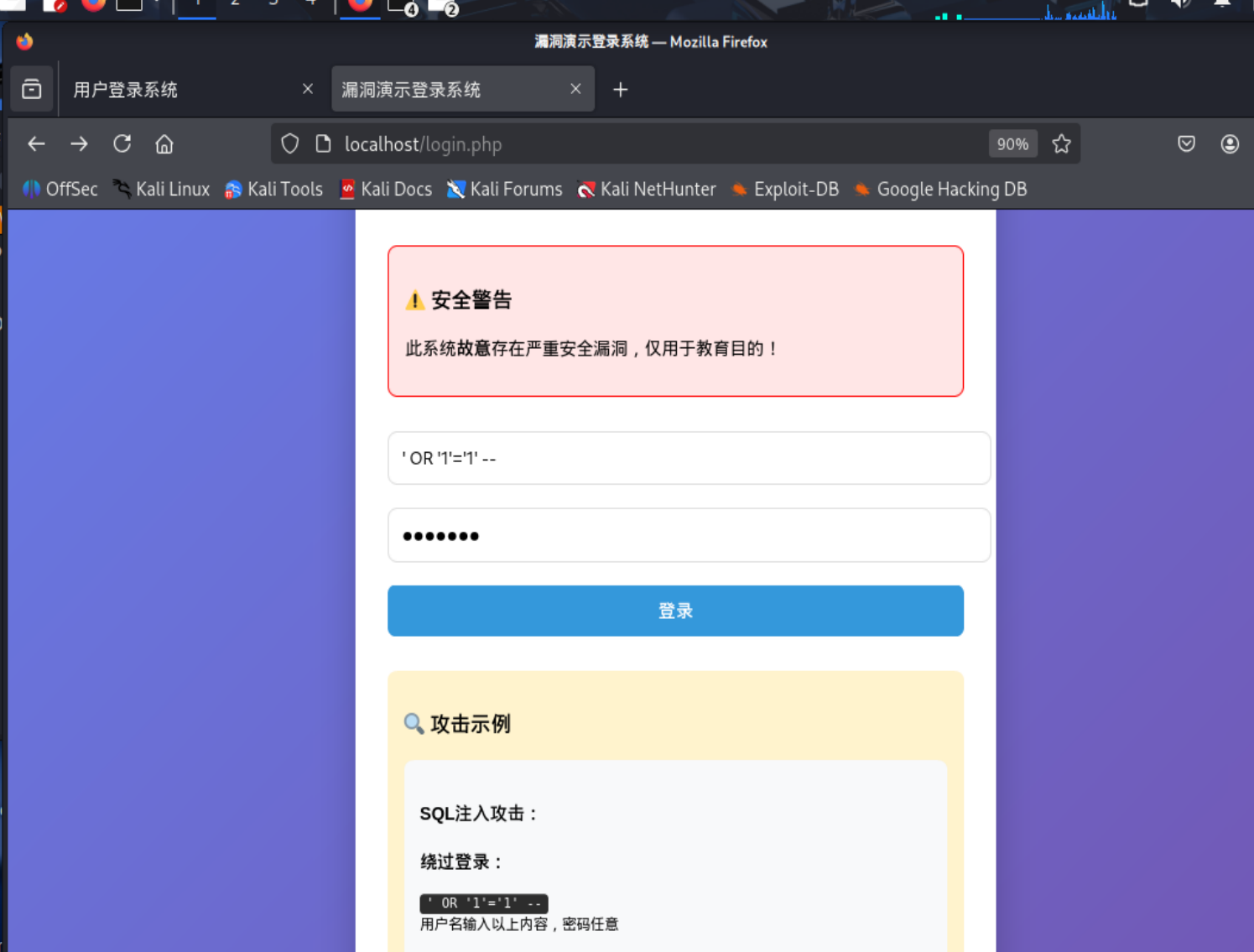Close the 用户登录系统 tab
The width and height of the screenshot is (1254, 952).
308,89
